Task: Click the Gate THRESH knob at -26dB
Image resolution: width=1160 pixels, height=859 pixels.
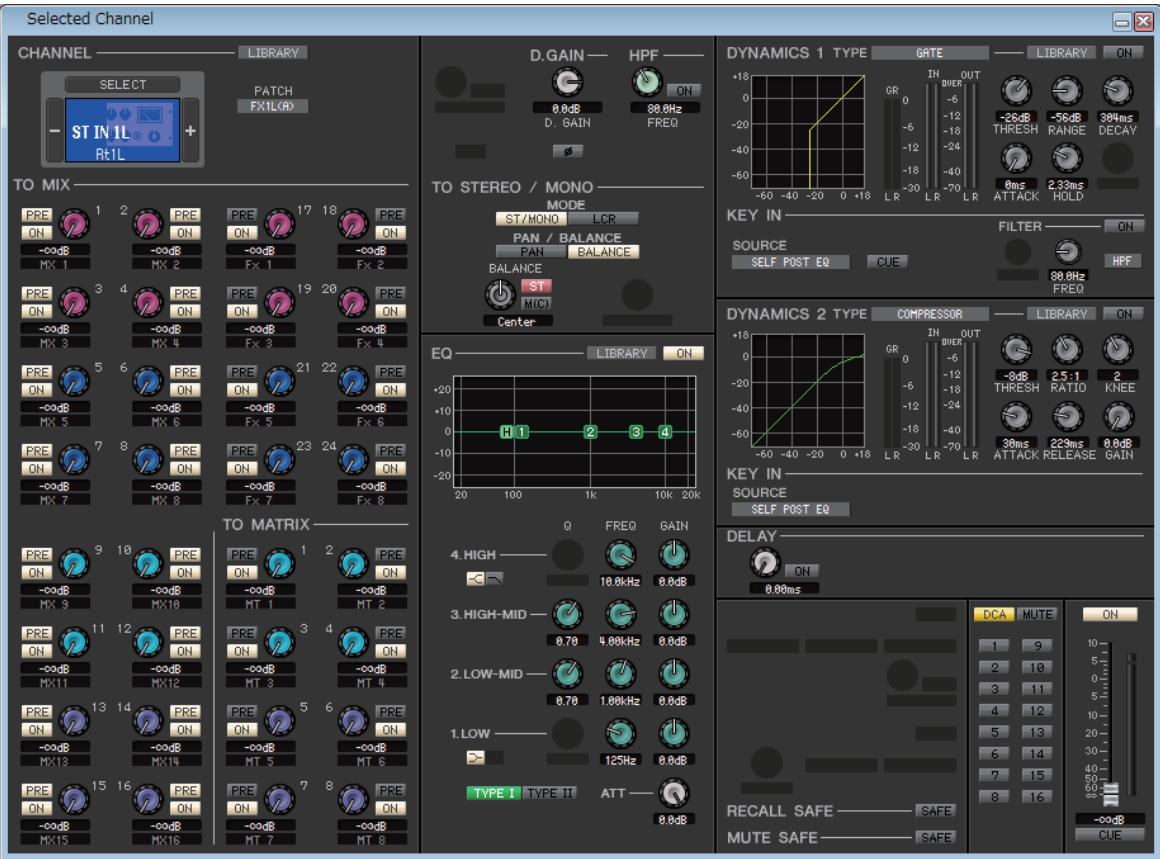Action: pos(1016,91)
